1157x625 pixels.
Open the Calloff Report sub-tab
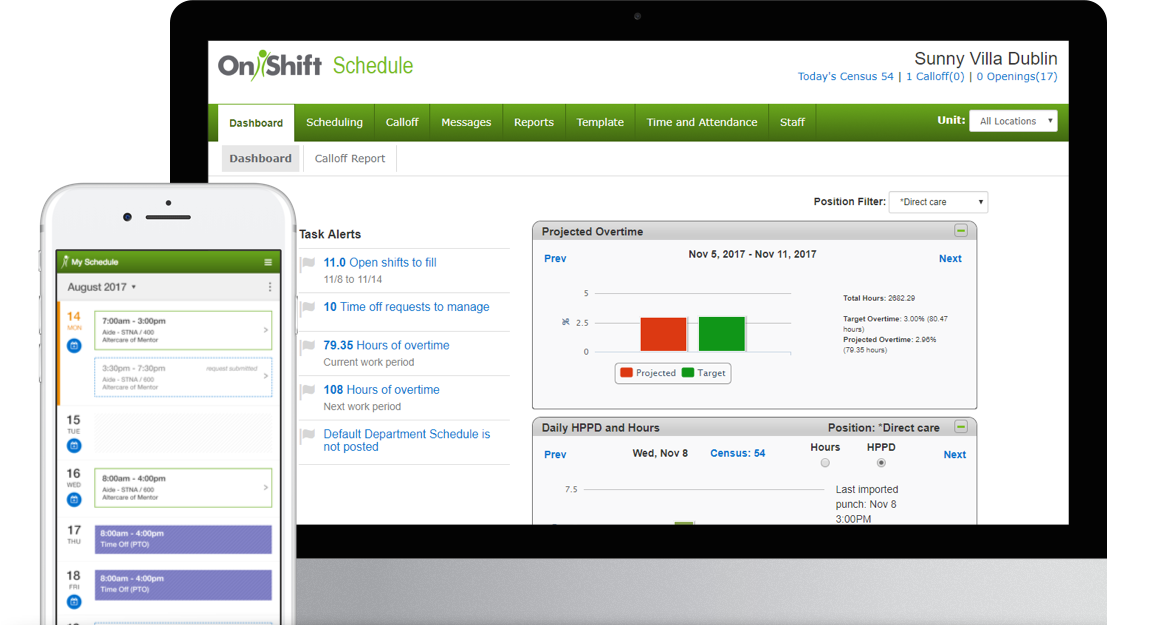point(349,158)
